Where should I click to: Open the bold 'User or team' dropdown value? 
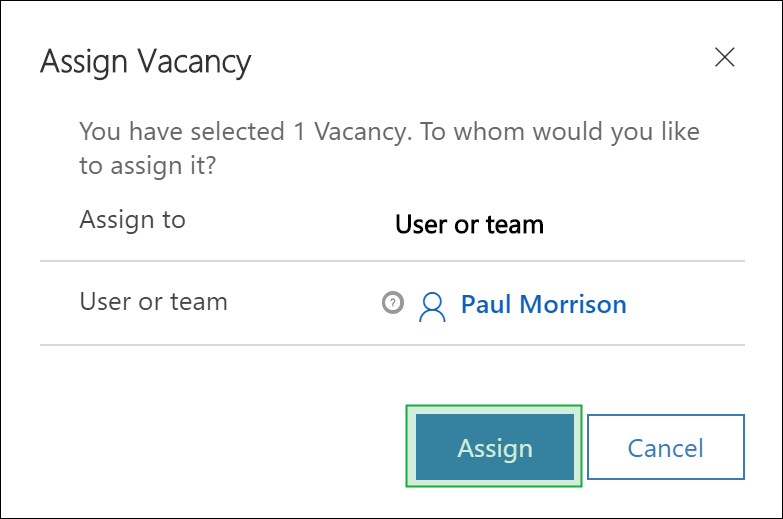[x=469, y=224]
